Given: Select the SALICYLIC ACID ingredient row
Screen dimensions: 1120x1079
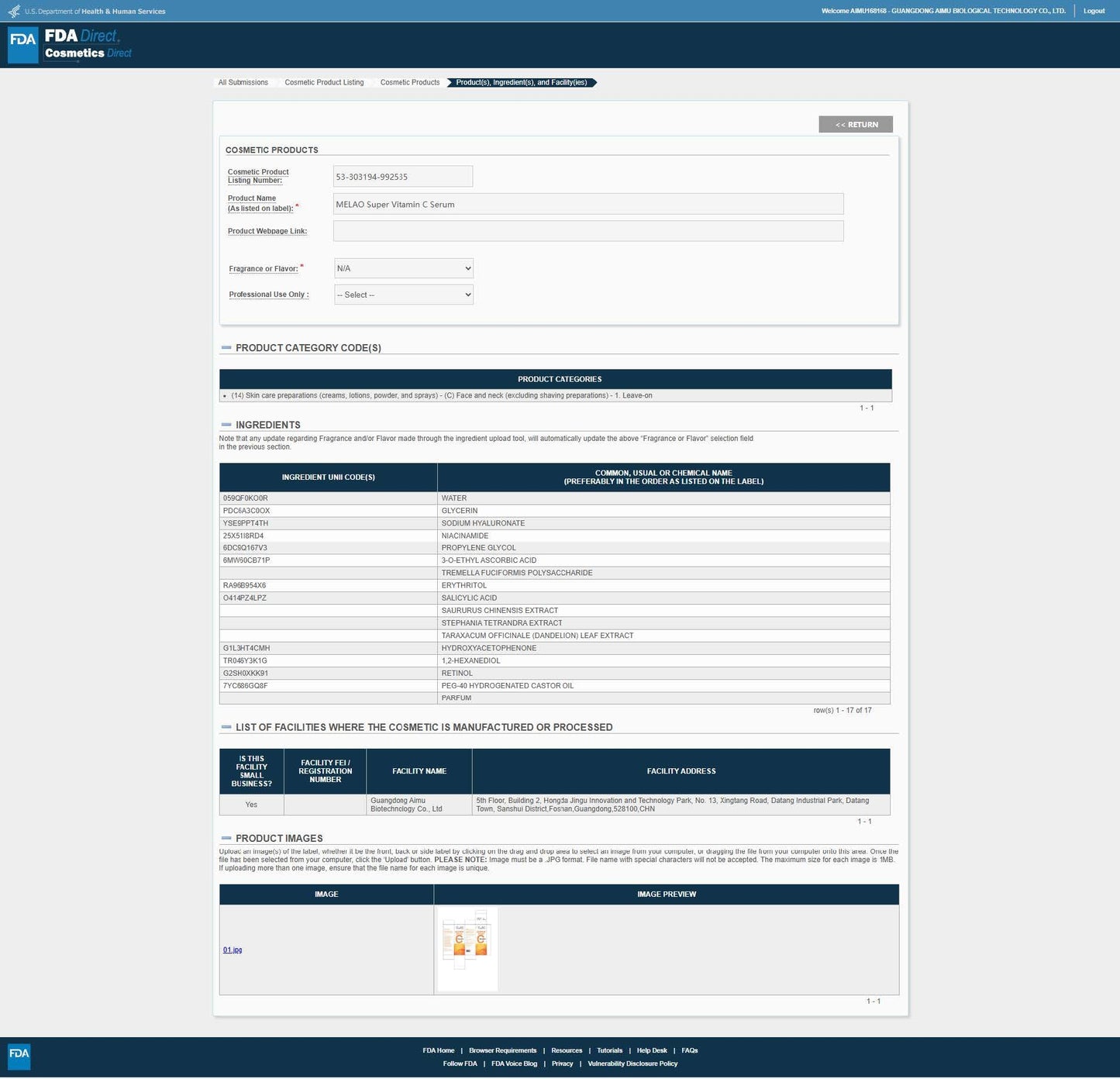Looking at the screenshot, I should 554,598.
